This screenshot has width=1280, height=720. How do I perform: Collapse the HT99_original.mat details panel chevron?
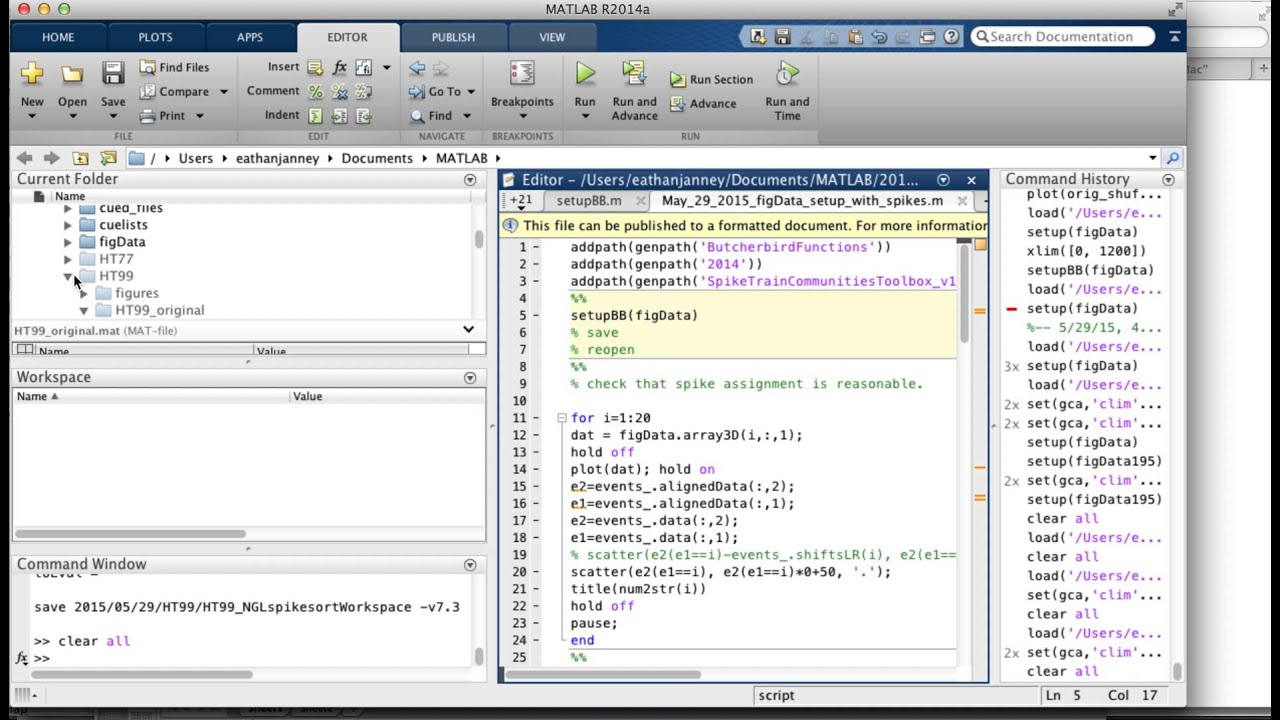pos(468,330)
